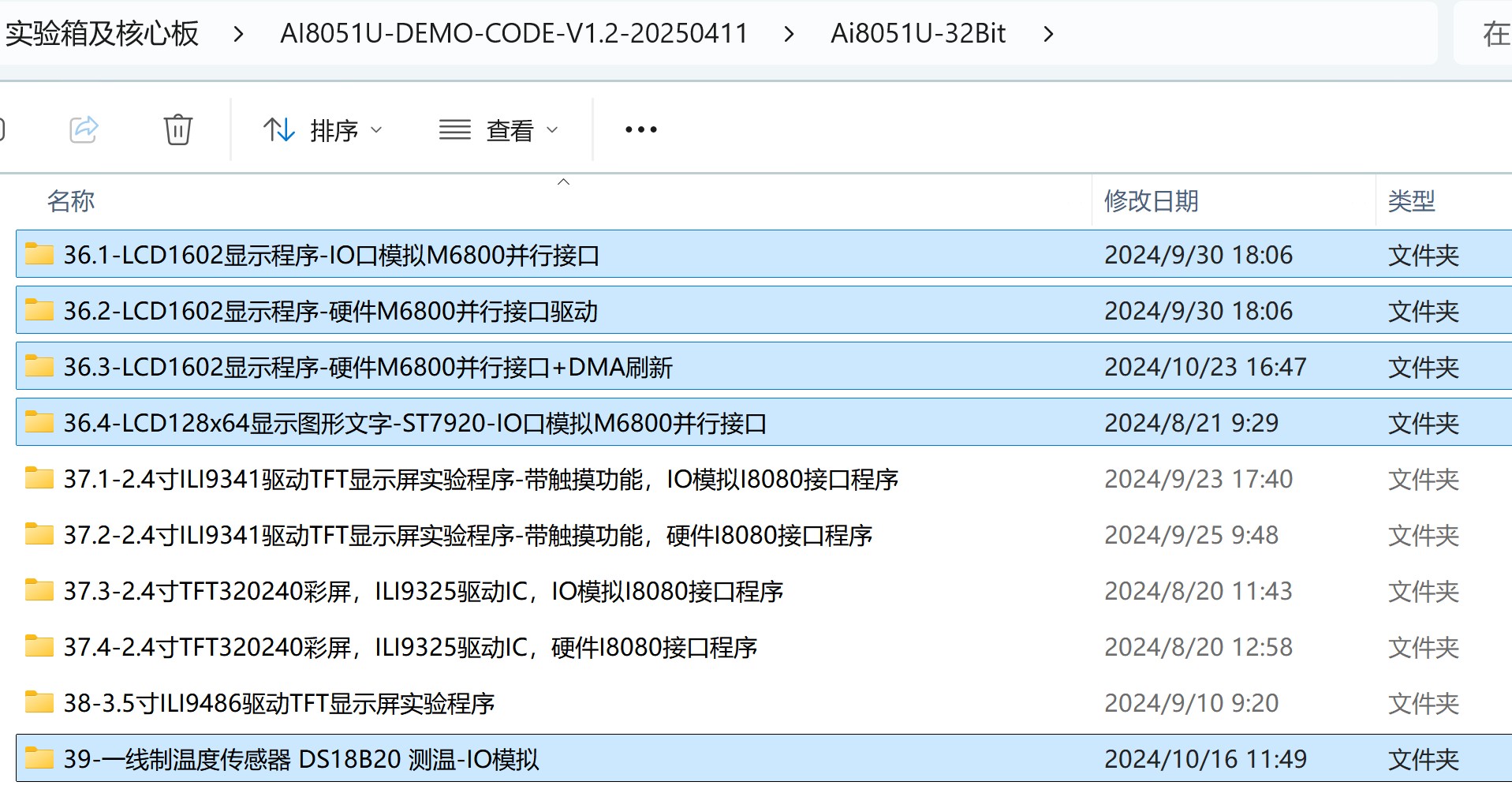This screenshot has width=1512, height=793.
Task: Sort by 修改日期 column header
Action: (1152, 201)
